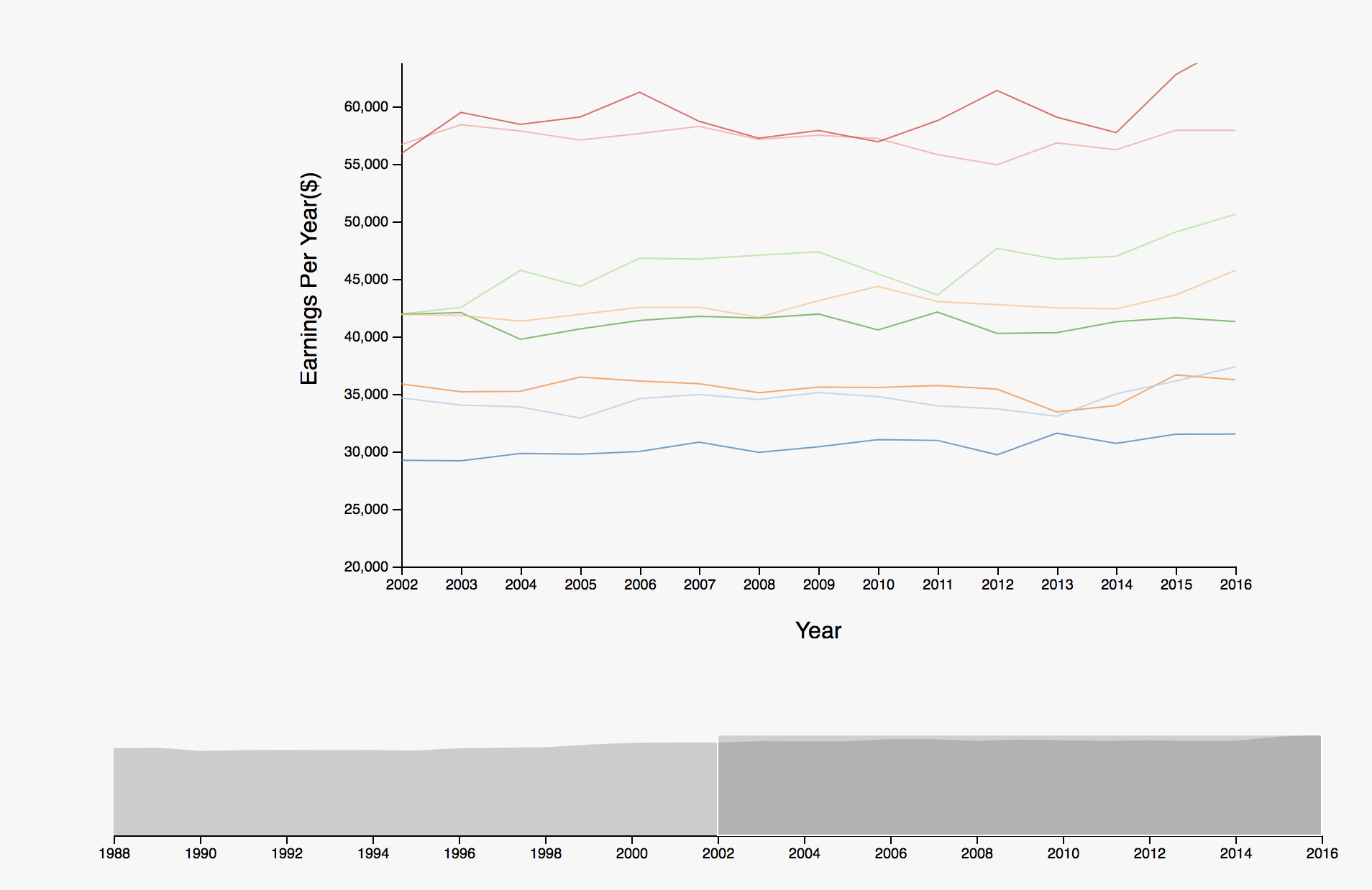Click the 45,000 y-axis label

coord(366,279)
